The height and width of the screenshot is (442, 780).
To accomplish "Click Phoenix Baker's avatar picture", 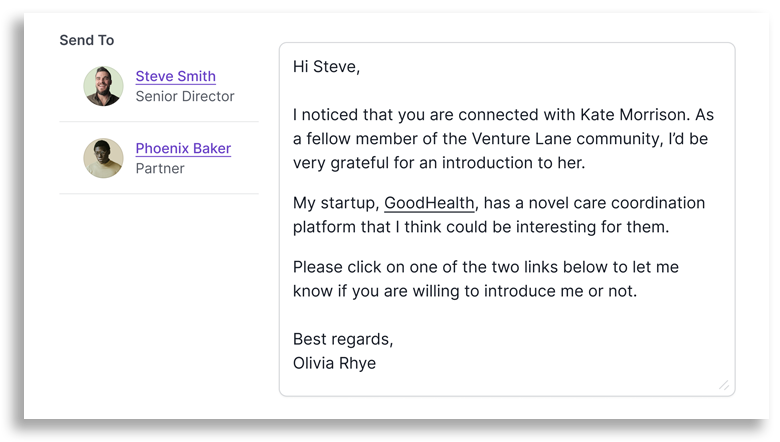I will 103,158.
